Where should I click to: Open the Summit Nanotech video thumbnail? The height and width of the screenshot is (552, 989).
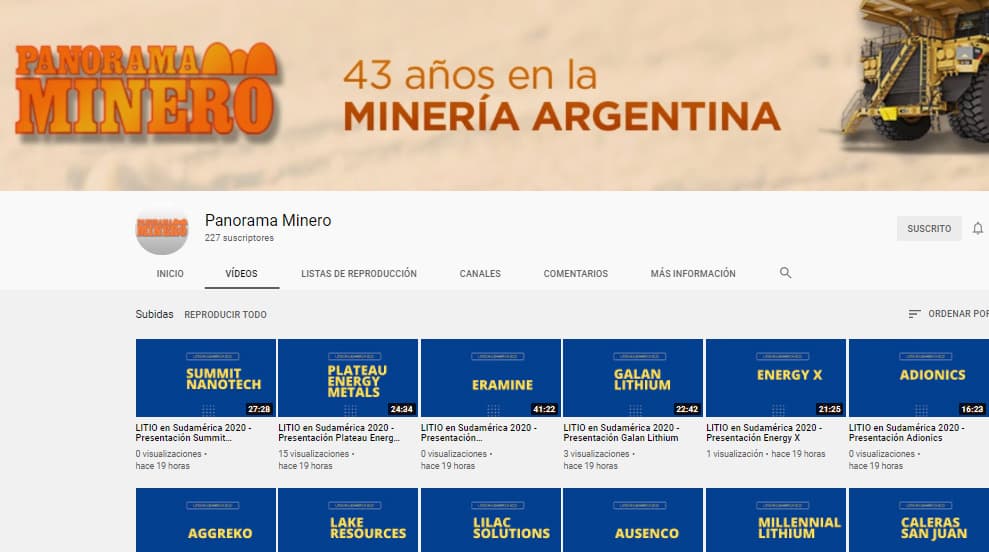(x=206, y=378)
